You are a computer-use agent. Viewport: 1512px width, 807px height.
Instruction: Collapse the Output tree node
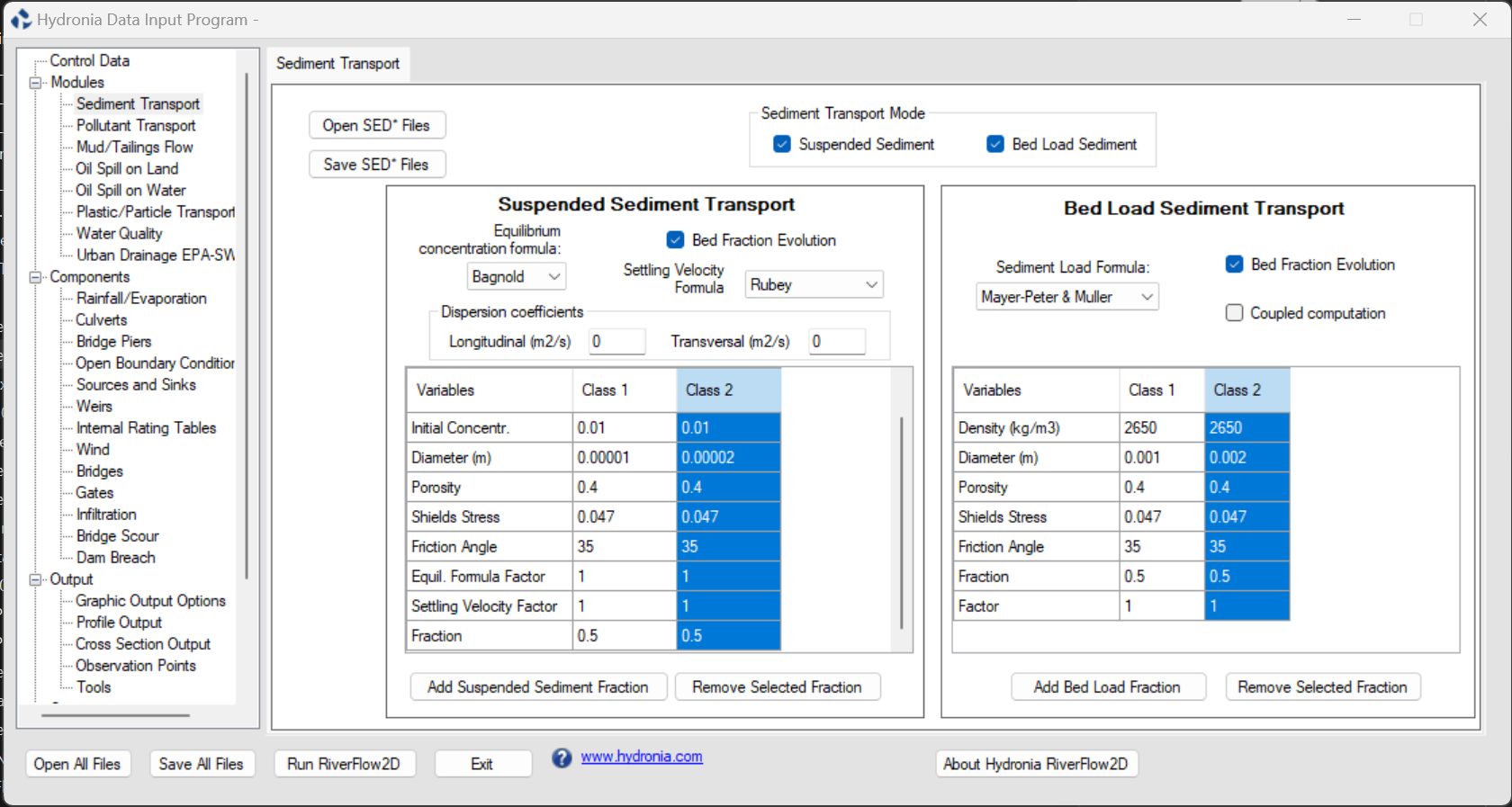36,579
